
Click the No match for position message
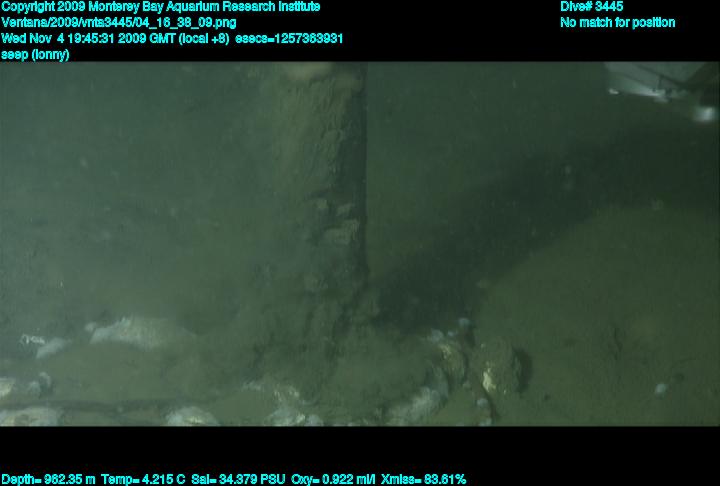click(x=618, y=23)
